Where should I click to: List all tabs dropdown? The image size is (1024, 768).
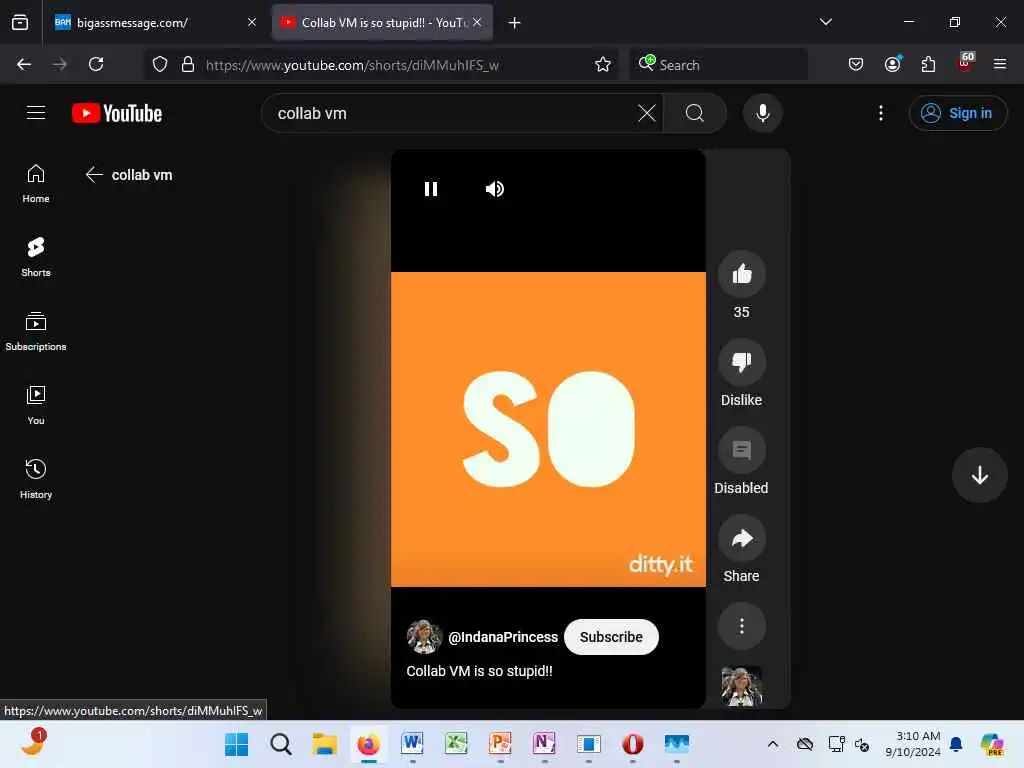[825, 22]
